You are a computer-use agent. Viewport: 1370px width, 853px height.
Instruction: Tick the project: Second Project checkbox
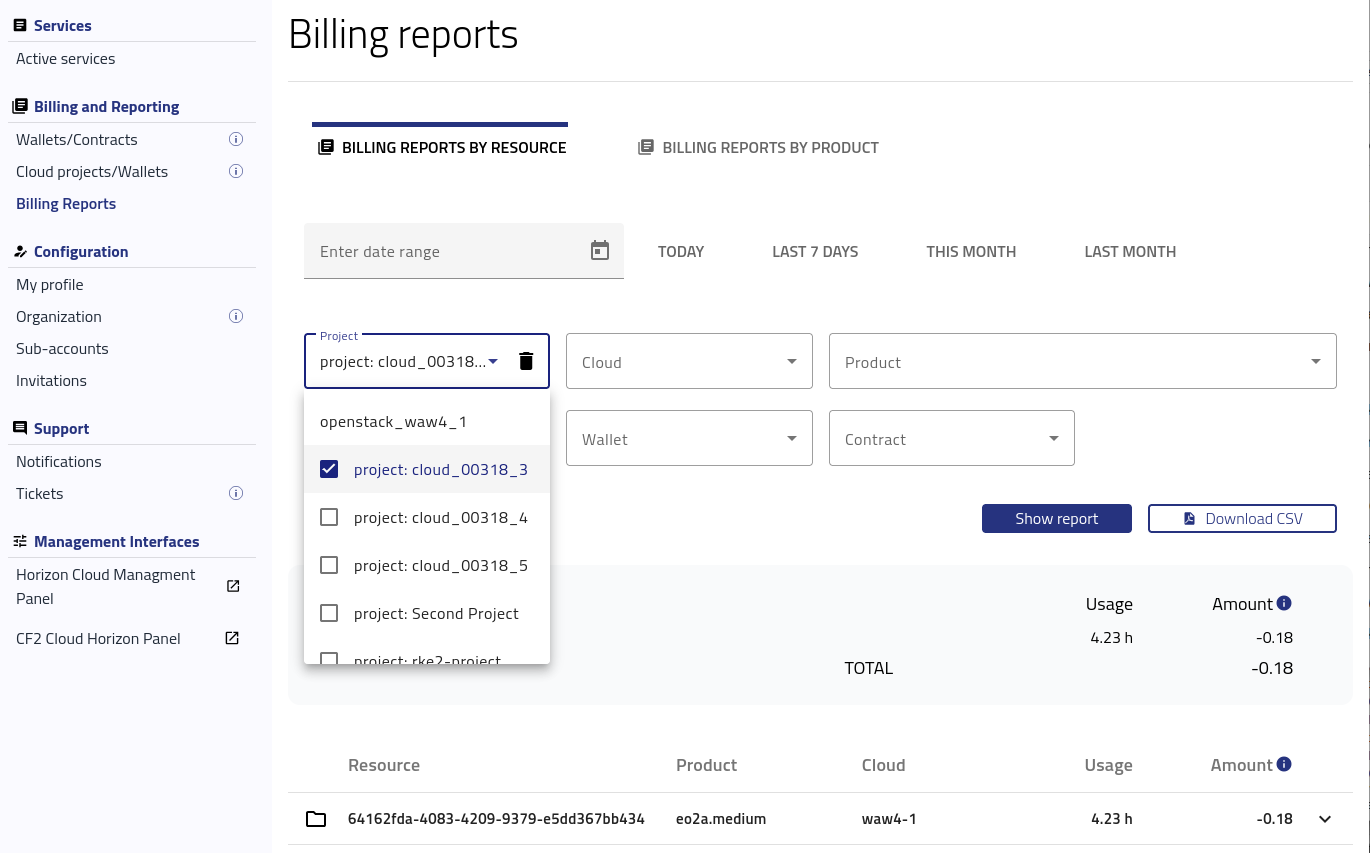click(329, 613)
